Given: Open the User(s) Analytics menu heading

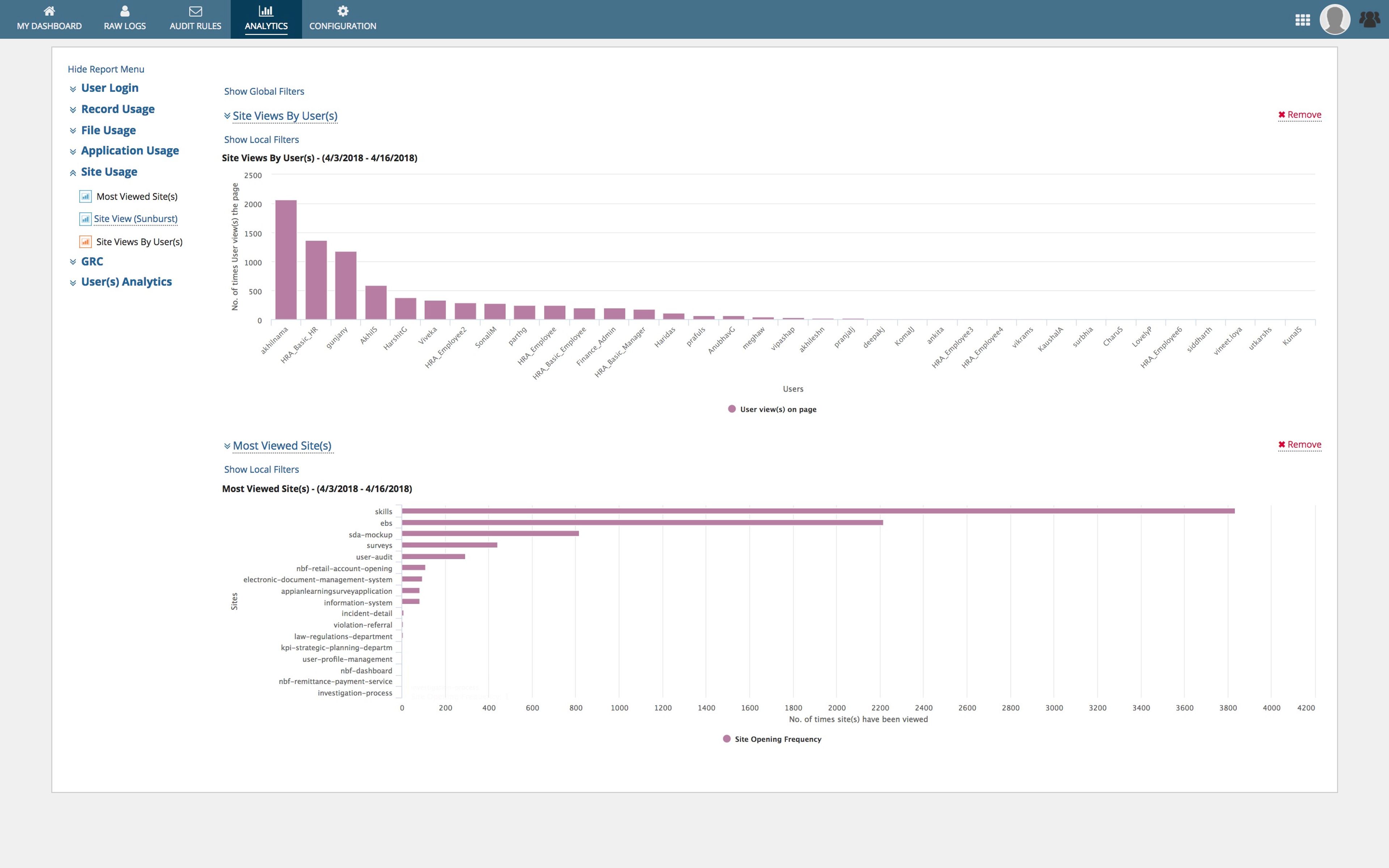Looking at the screenshot, I should pyautogui.click(x=126, y=281).
